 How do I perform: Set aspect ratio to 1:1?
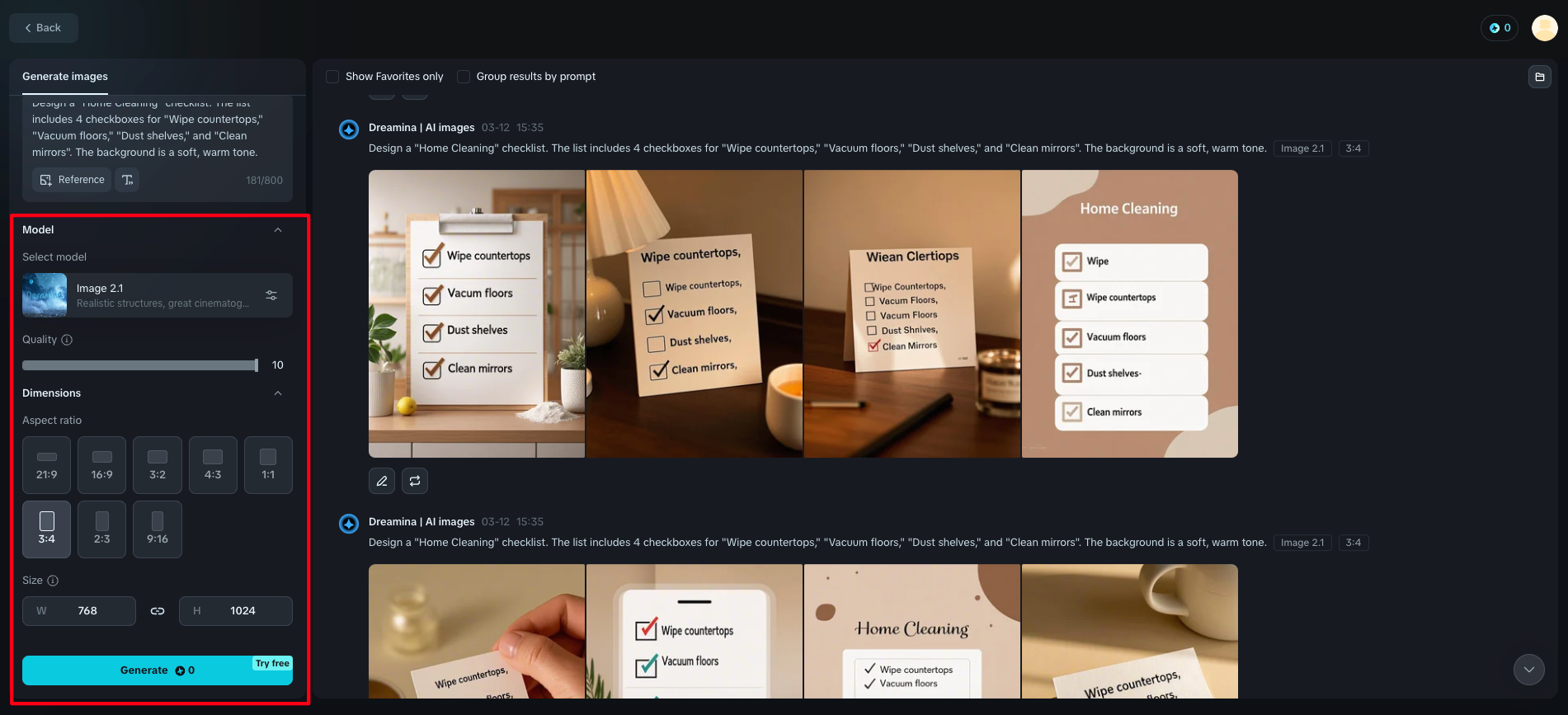point(268,465)
